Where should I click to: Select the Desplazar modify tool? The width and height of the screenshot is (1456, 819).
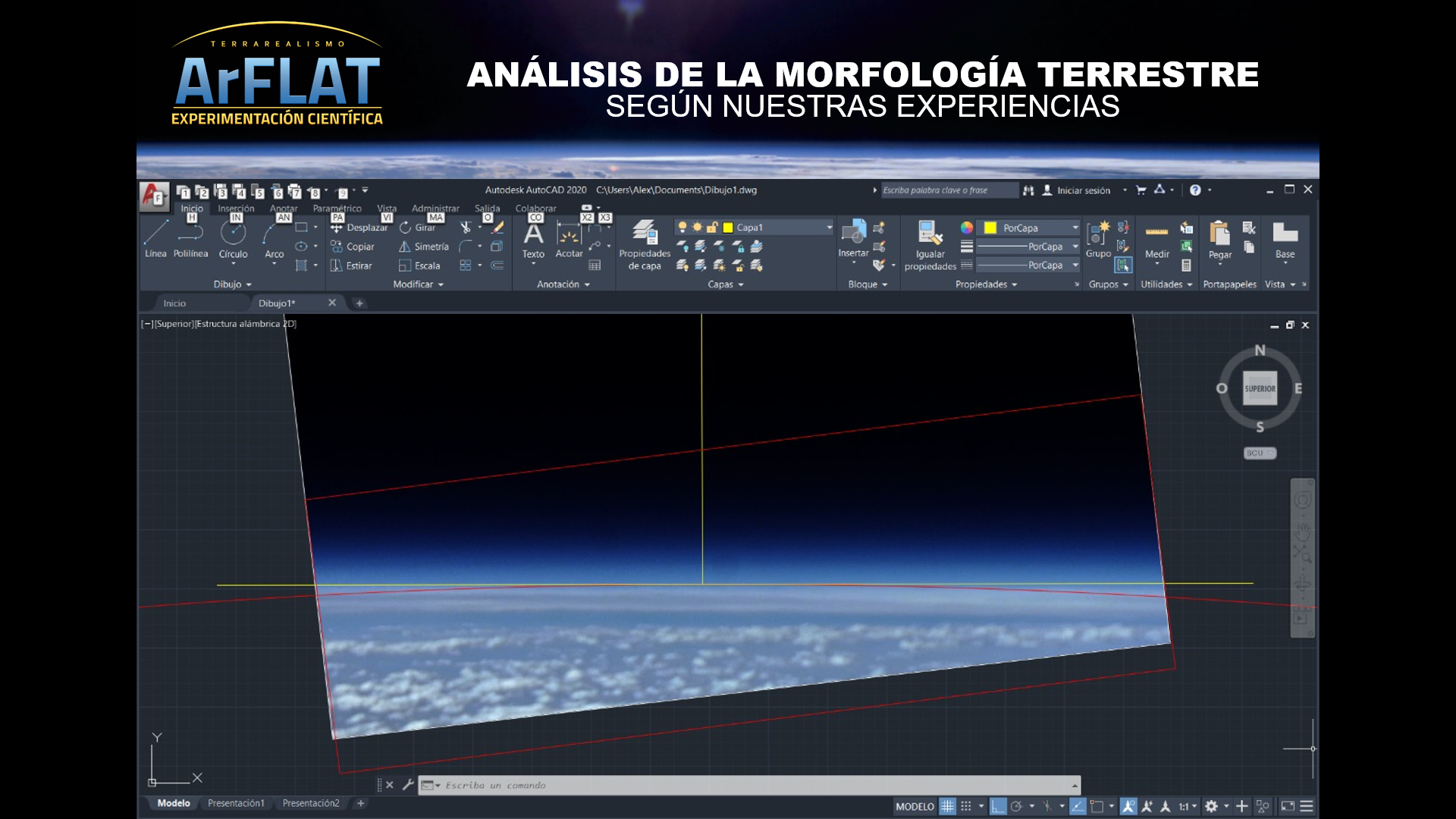coord(359,227)
